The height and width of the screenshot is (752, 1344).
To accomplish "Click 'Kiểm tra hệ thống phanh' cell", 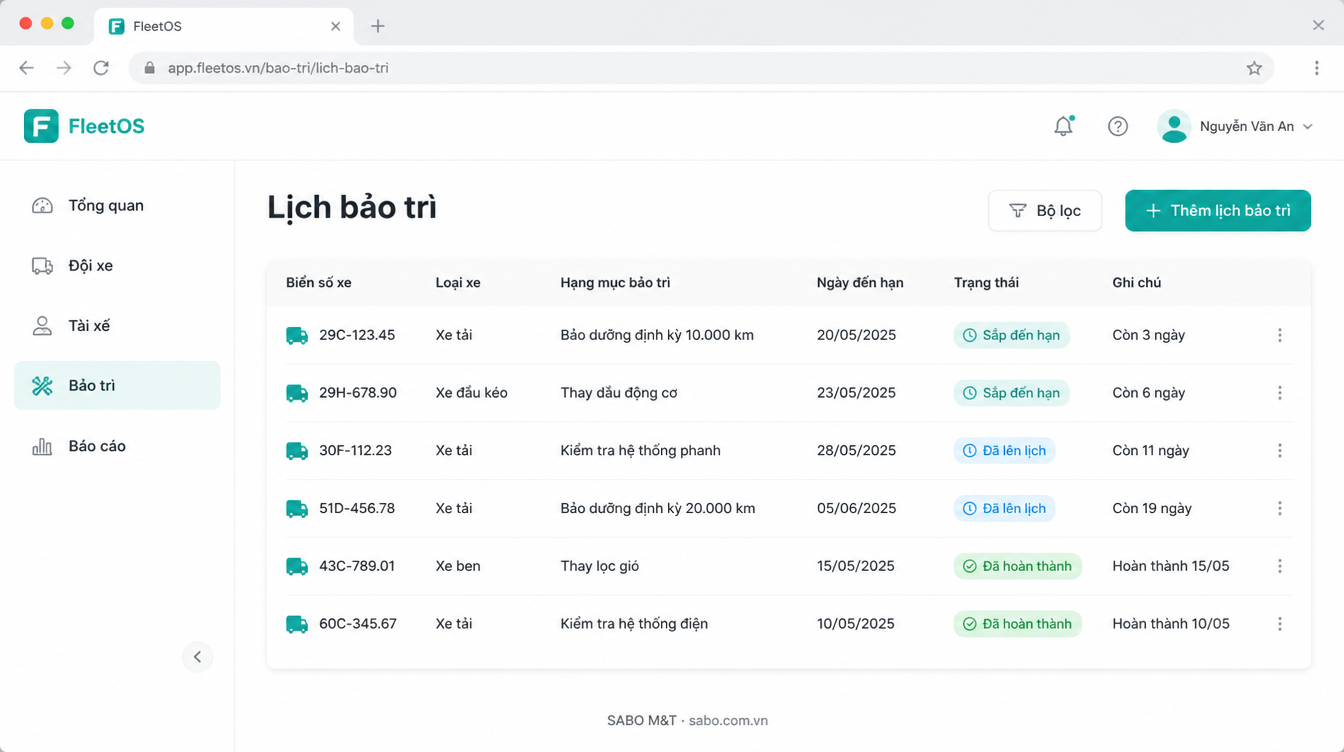I will [x=640, y=451].
